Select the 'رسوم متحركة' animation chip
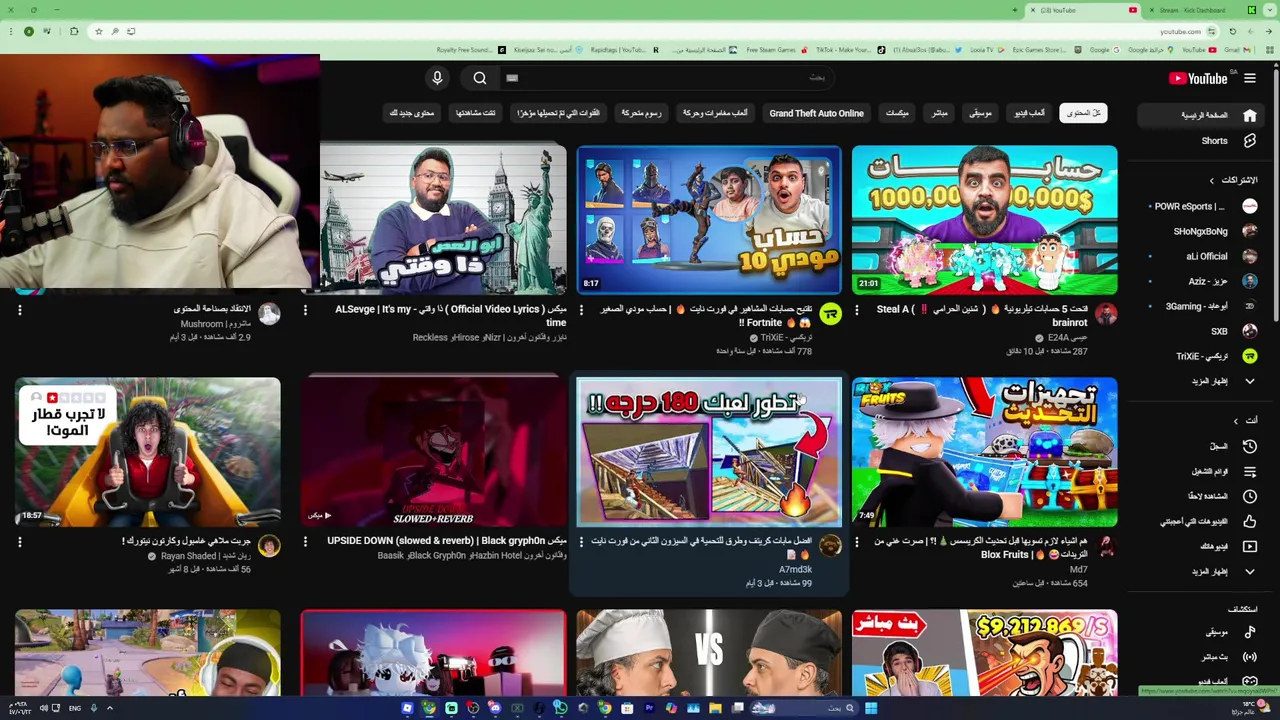 642,113
